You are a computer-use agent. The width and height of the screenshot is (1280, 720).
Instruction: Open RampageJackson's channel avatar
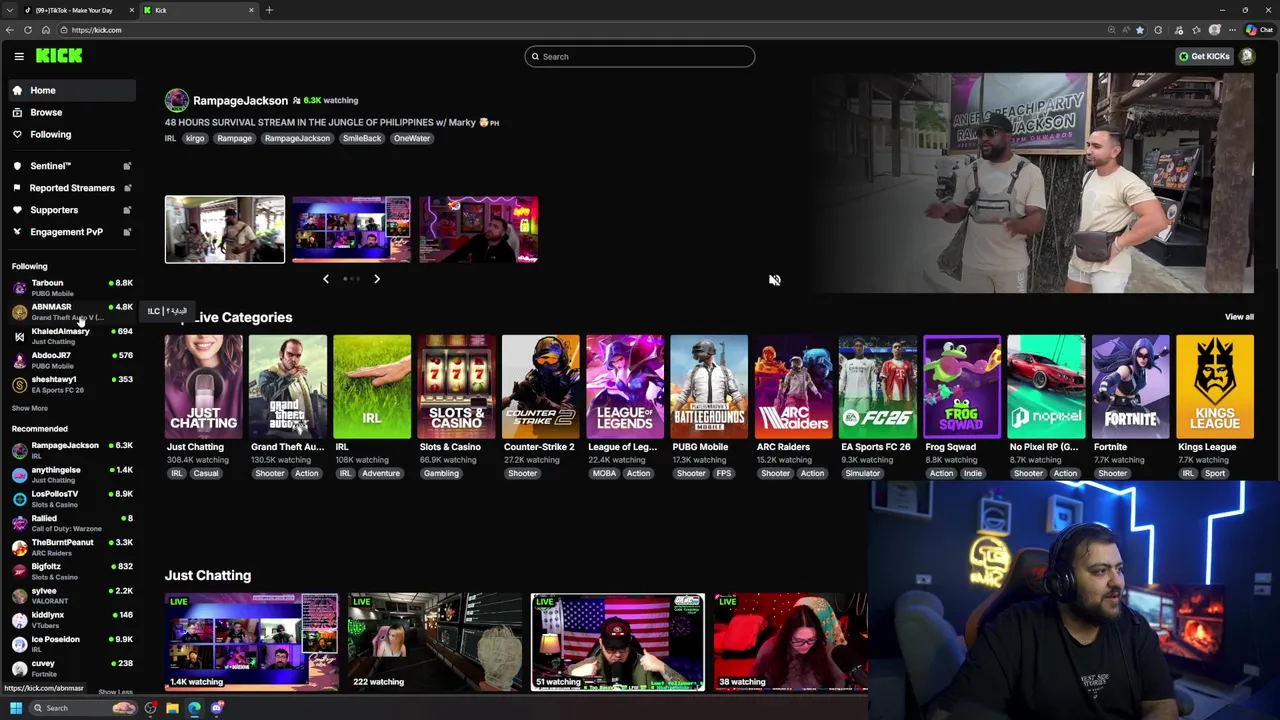click(176, 100)
